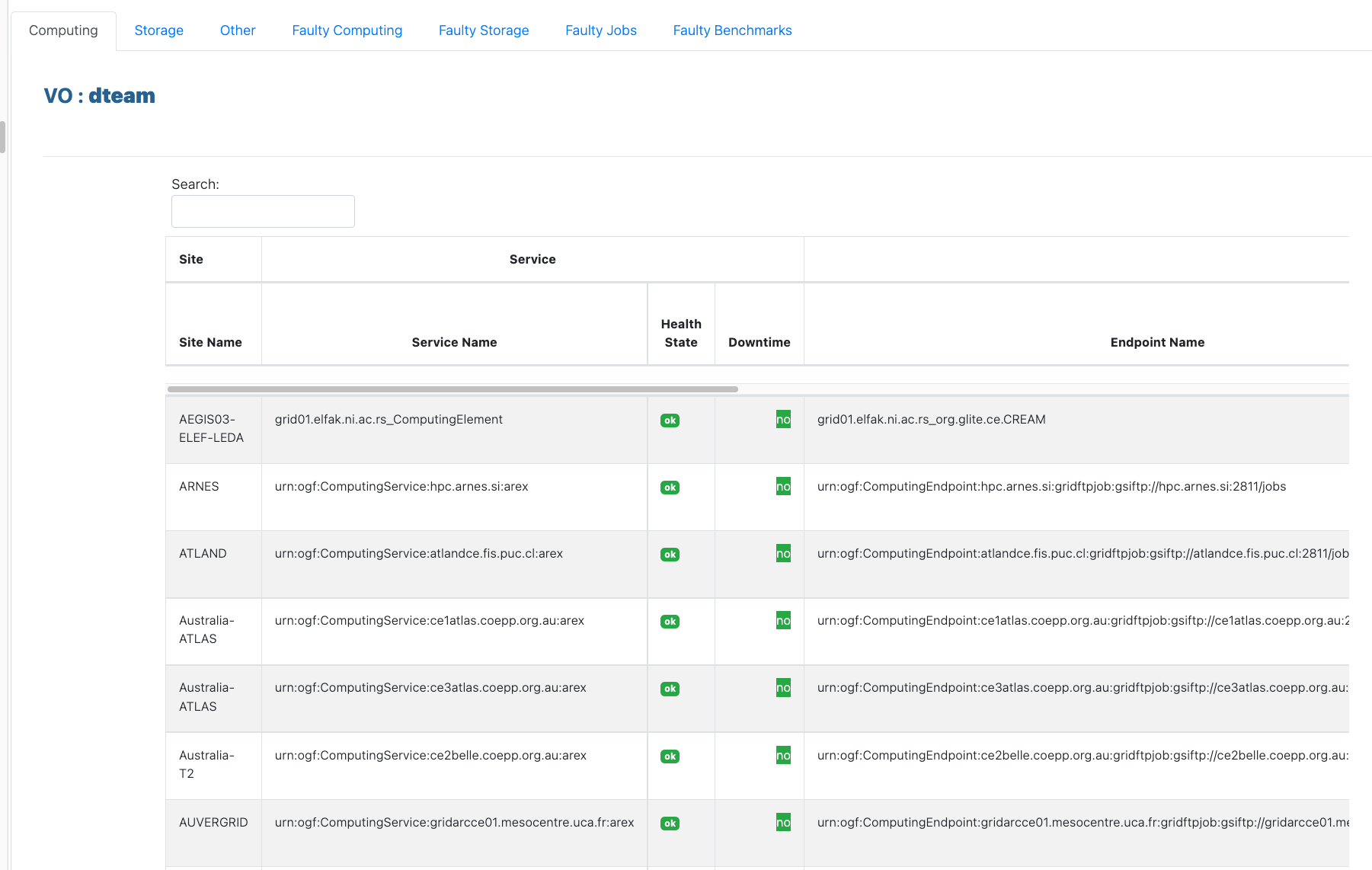Click the ok health badge for AEGIS03-ELEF-LEDA
This screenshot has height=870, width=1372.
pyautogui.click(x=670, y=421)
